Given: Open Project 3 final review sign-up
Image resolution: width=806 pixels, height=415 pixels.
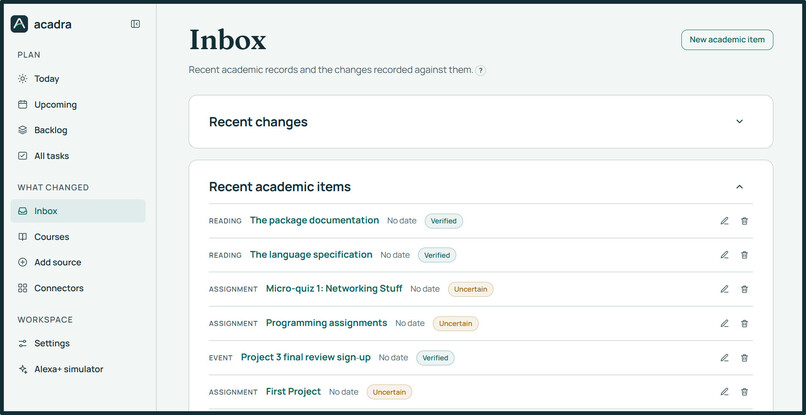Looking at the screenshot, I should 306,357.
